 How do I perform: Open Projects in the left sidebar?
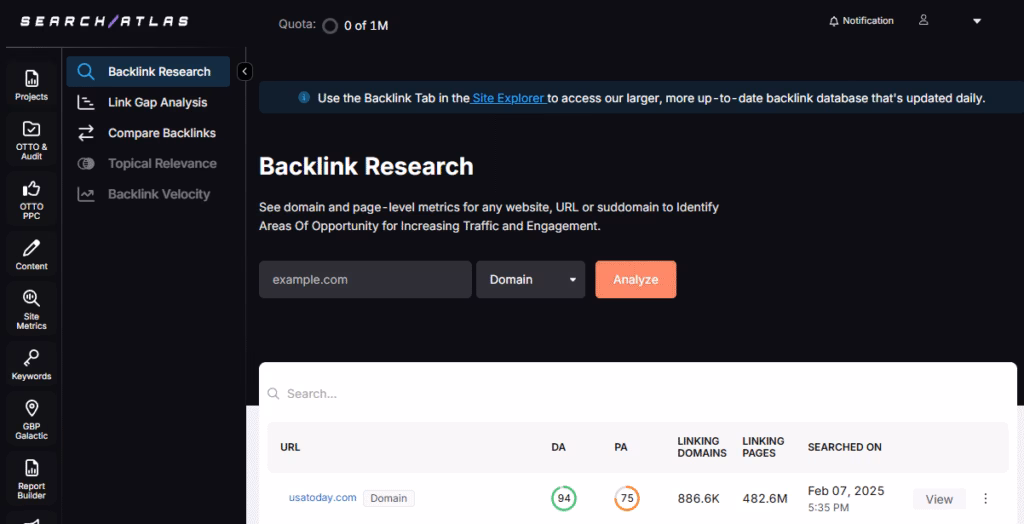point(31,84)
